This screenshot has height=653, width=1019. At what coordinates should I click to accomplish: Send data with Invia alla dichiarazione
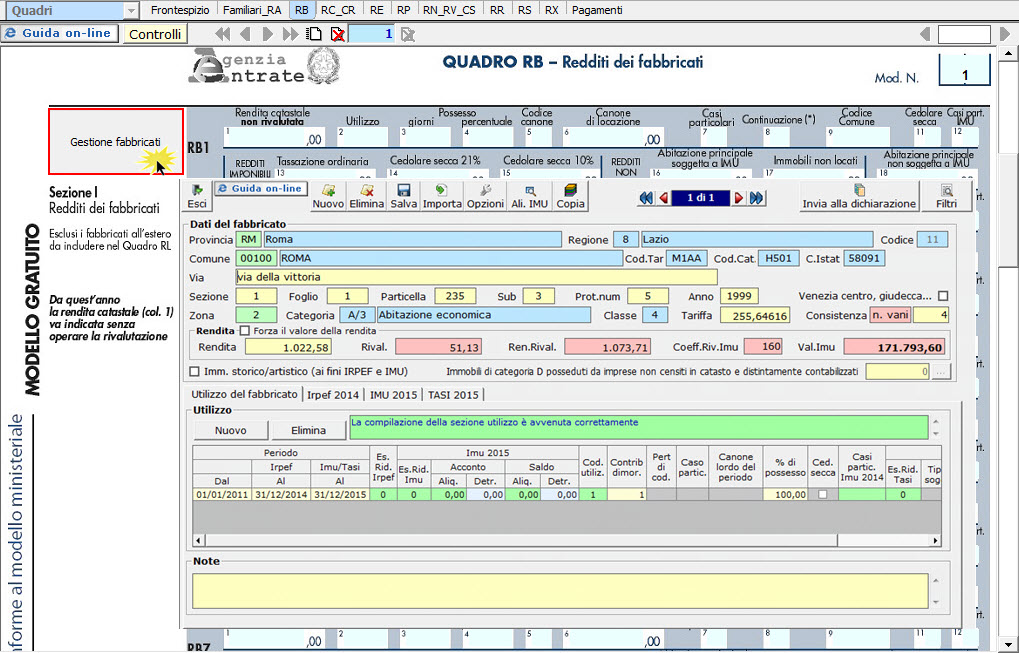click(859, 196)
